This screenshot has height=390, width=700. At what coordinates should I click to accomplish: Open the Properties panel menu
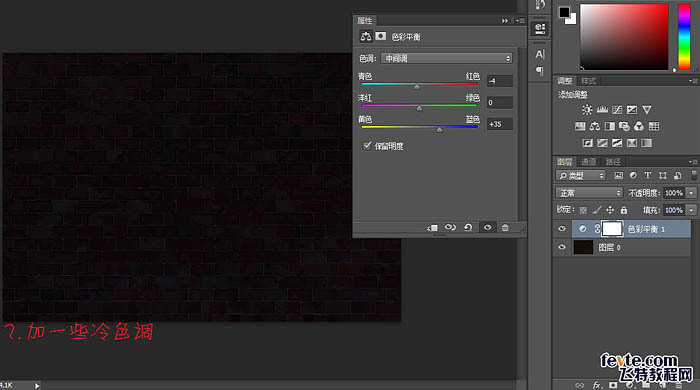(x=521, y=21)
